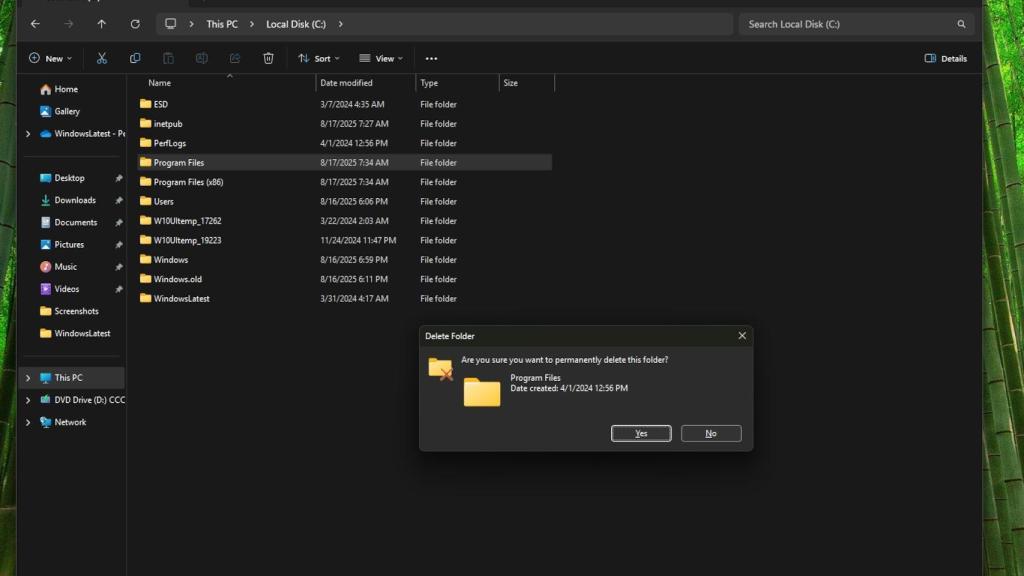This screenshot has width=1024, height=576.
Task: Expand the This PC tree entry
Action: (28, 378)
